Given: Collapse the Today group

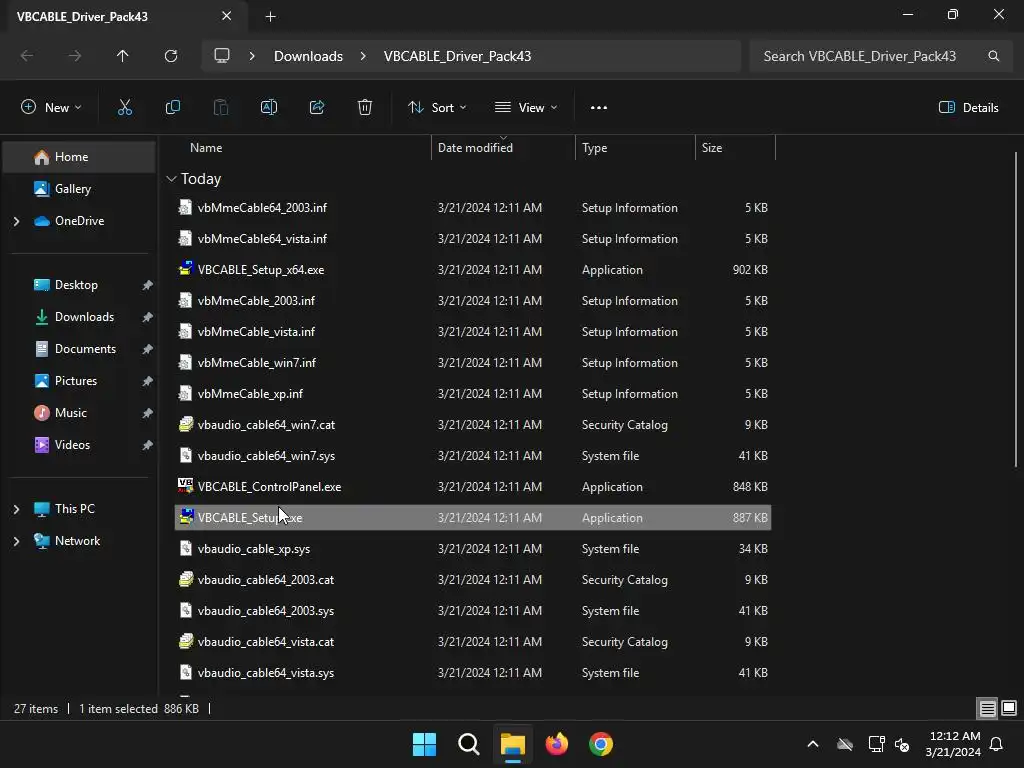Looking at the screenshot, I should (171, 179).
